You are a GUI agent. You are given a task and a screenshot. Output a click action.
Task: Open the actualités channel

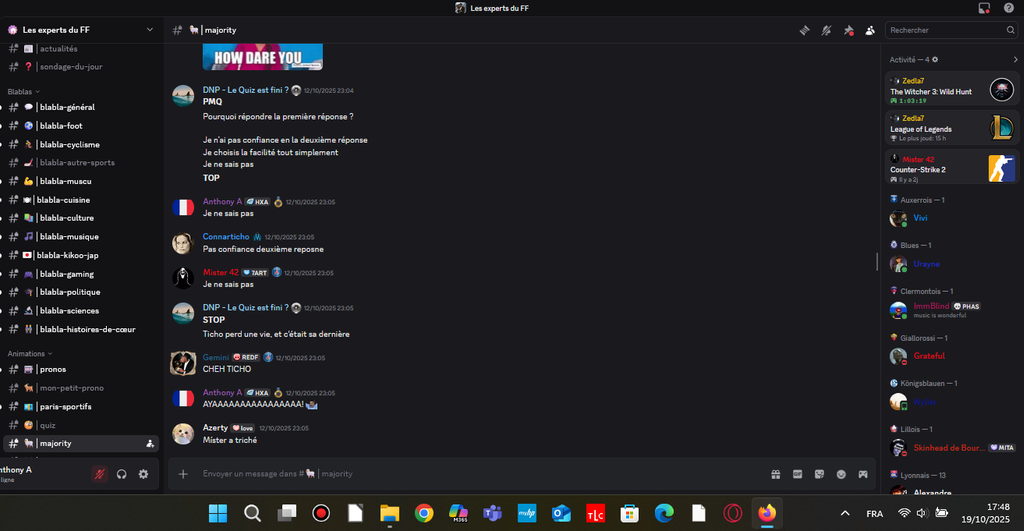click(81, 48)
